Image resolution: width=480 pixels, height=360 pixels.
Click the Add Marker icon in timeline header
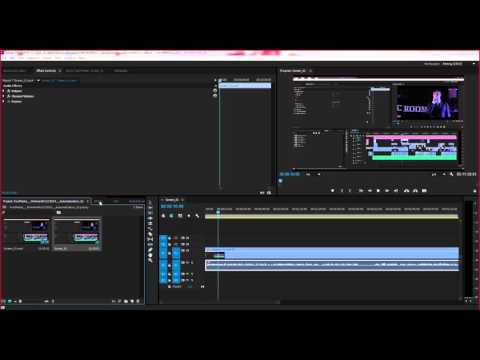click(x=189, y=216)
